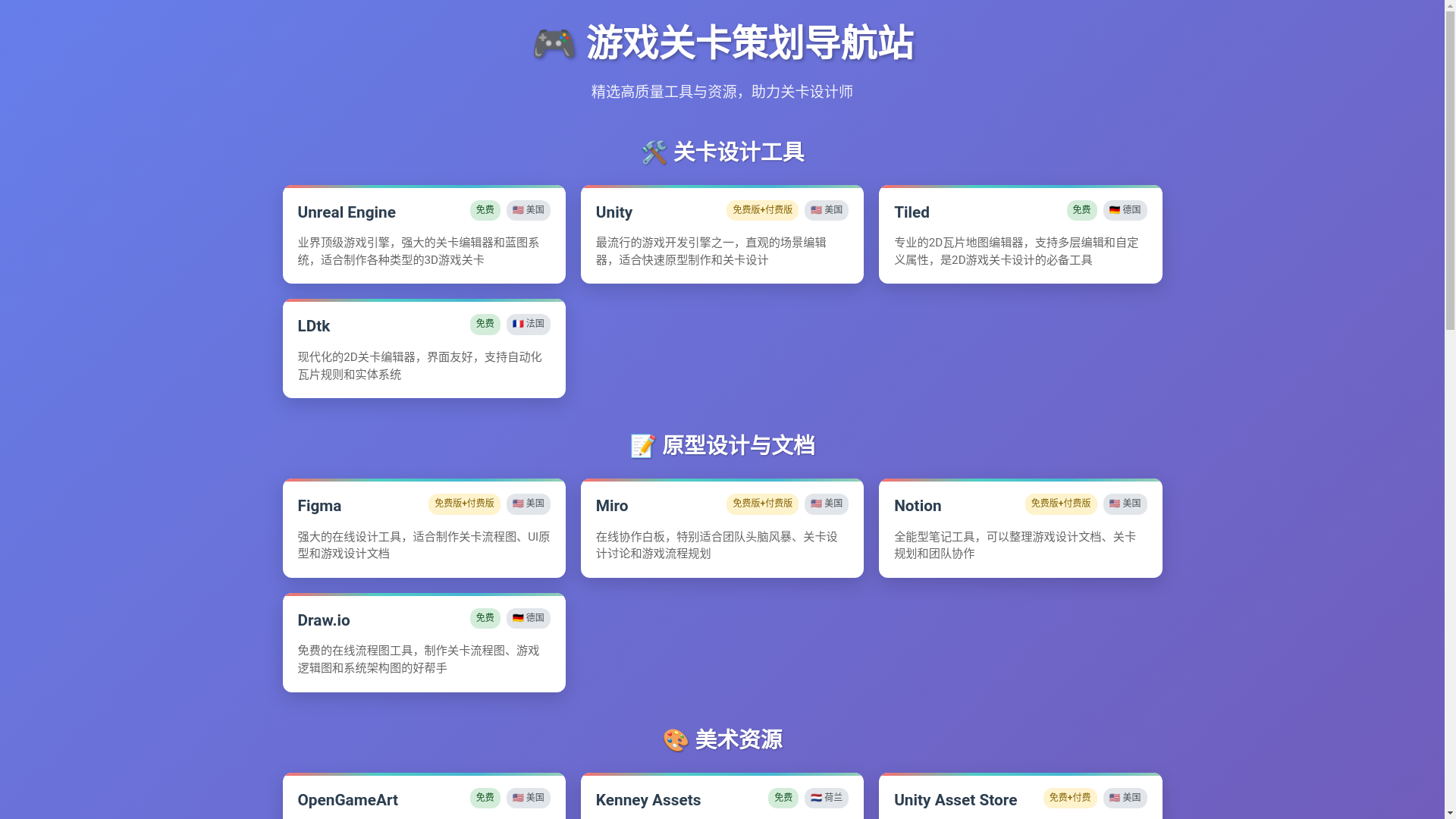Click the 美国 flag tag on Notion card
The image size is (1456, 819).
(1125, 504)
